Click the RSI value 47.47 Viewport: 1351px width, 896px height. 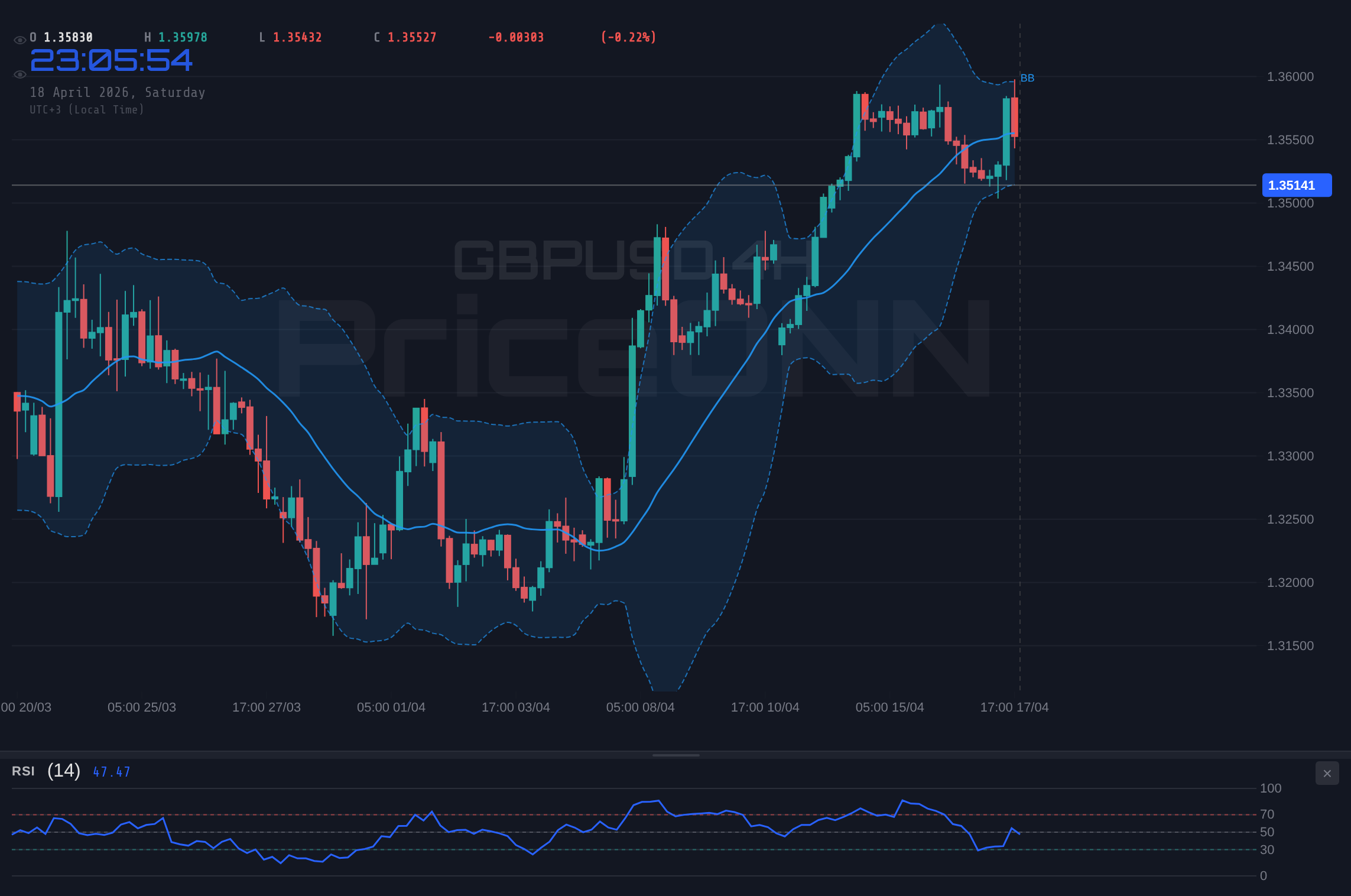click(x=112, y=772)
